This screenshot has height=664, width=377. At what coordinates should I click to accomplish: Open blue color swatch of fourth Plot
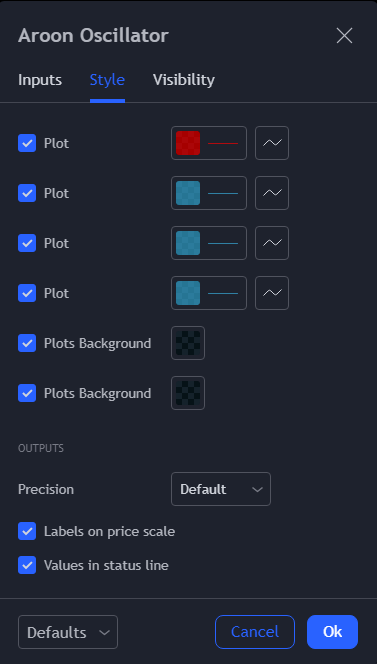click(209, 293)
